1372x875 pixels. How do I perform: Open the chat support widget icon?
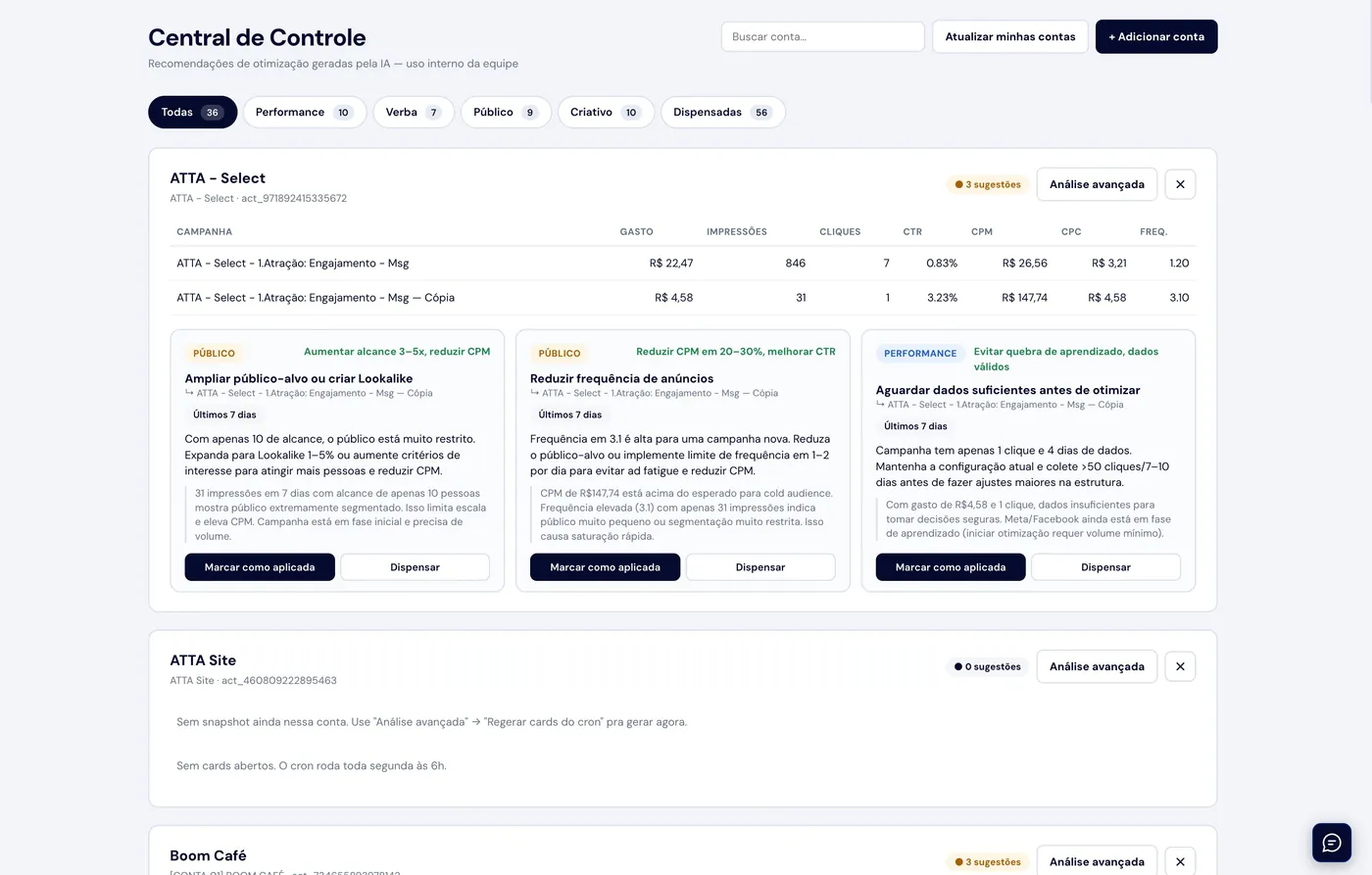[x=1332, y=843]
